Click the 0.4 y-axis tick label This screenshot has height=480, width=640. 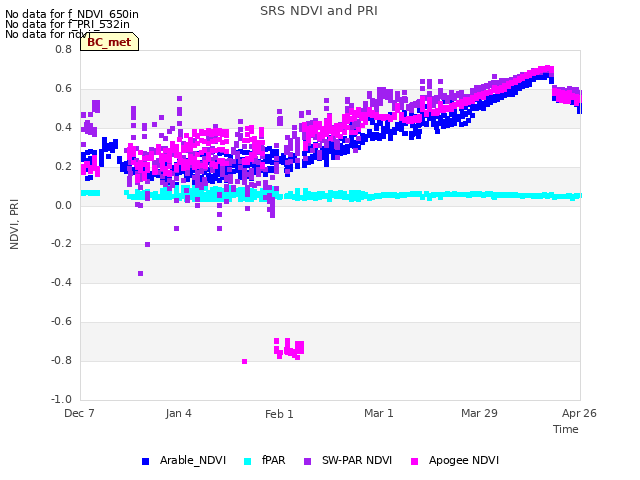(63, 127)
